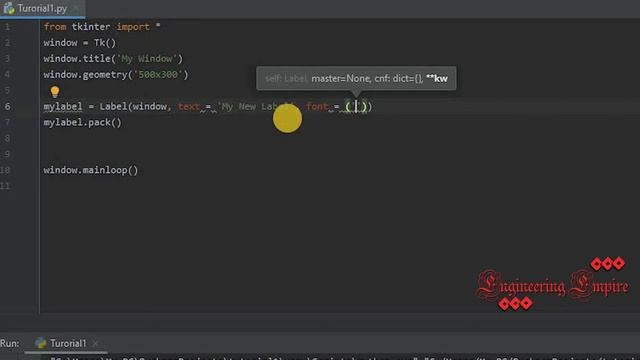
Task: Click line number 6 in the gutter
Action: click(7, 107)
